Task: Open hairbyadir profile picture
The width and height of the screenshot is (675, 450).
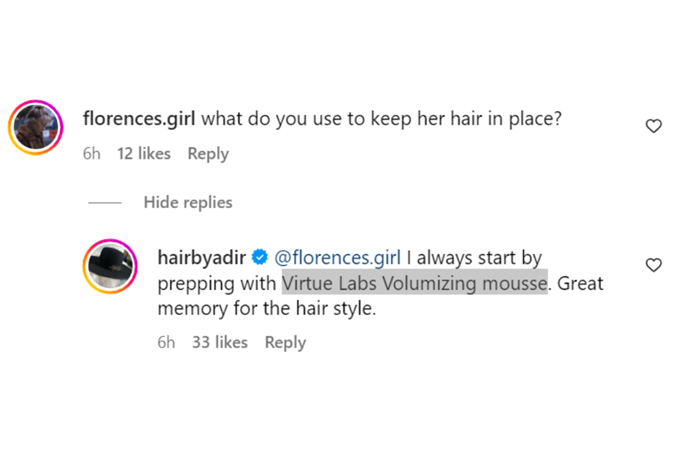Action: click(x=109, y=267)
